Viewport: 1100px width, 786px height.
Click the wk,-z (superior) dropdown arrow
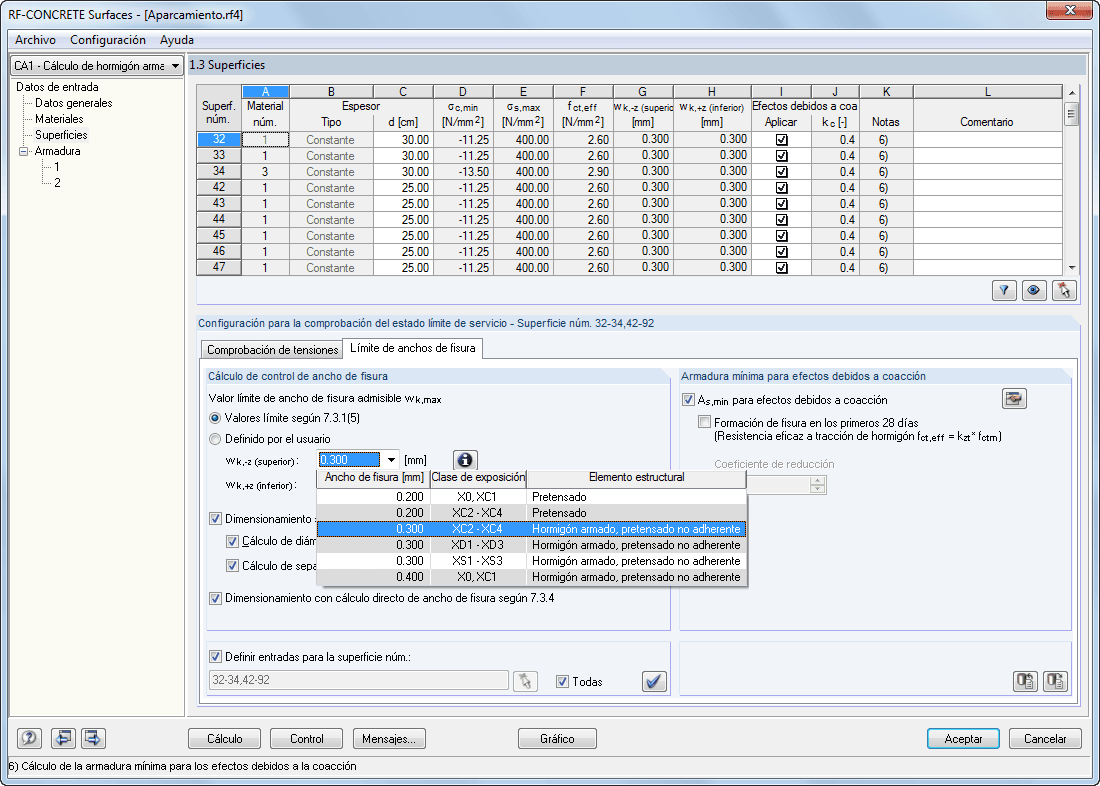pos(391,460)
